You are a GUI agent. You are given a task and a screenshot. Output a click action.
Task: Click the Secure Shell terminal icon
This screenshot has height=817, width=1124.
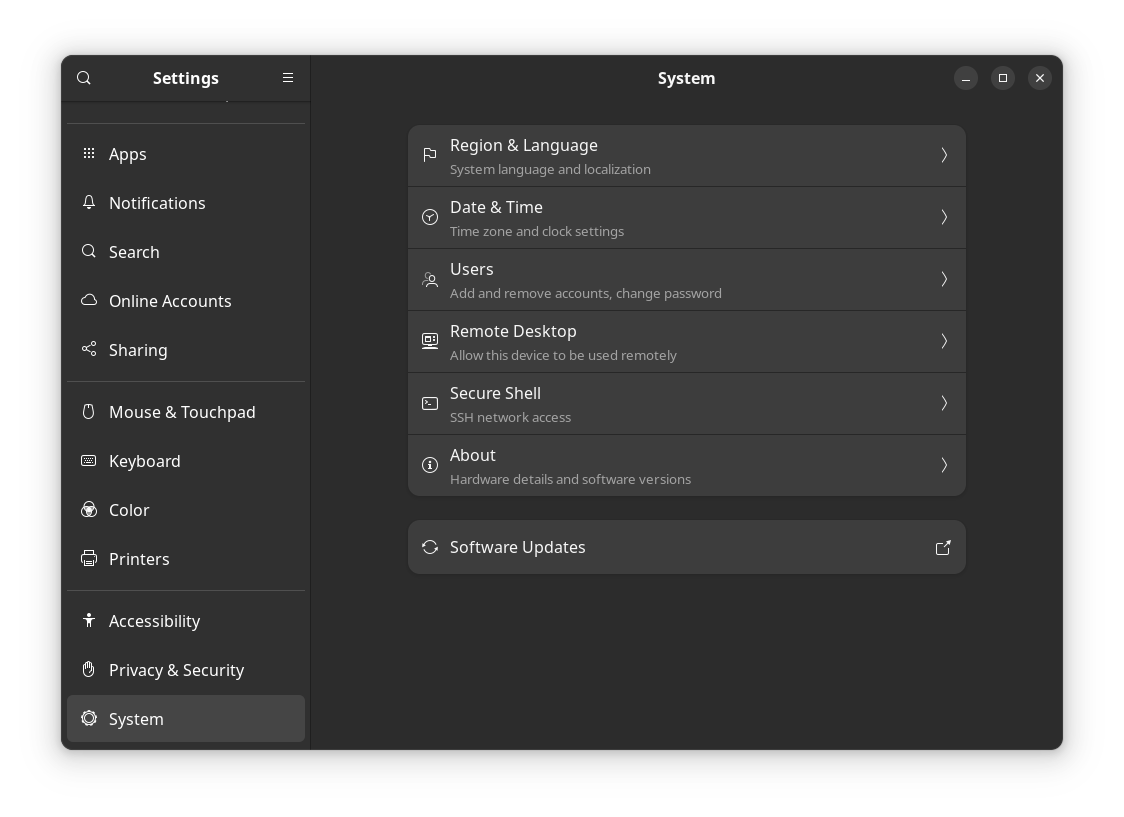coord(430,403)
